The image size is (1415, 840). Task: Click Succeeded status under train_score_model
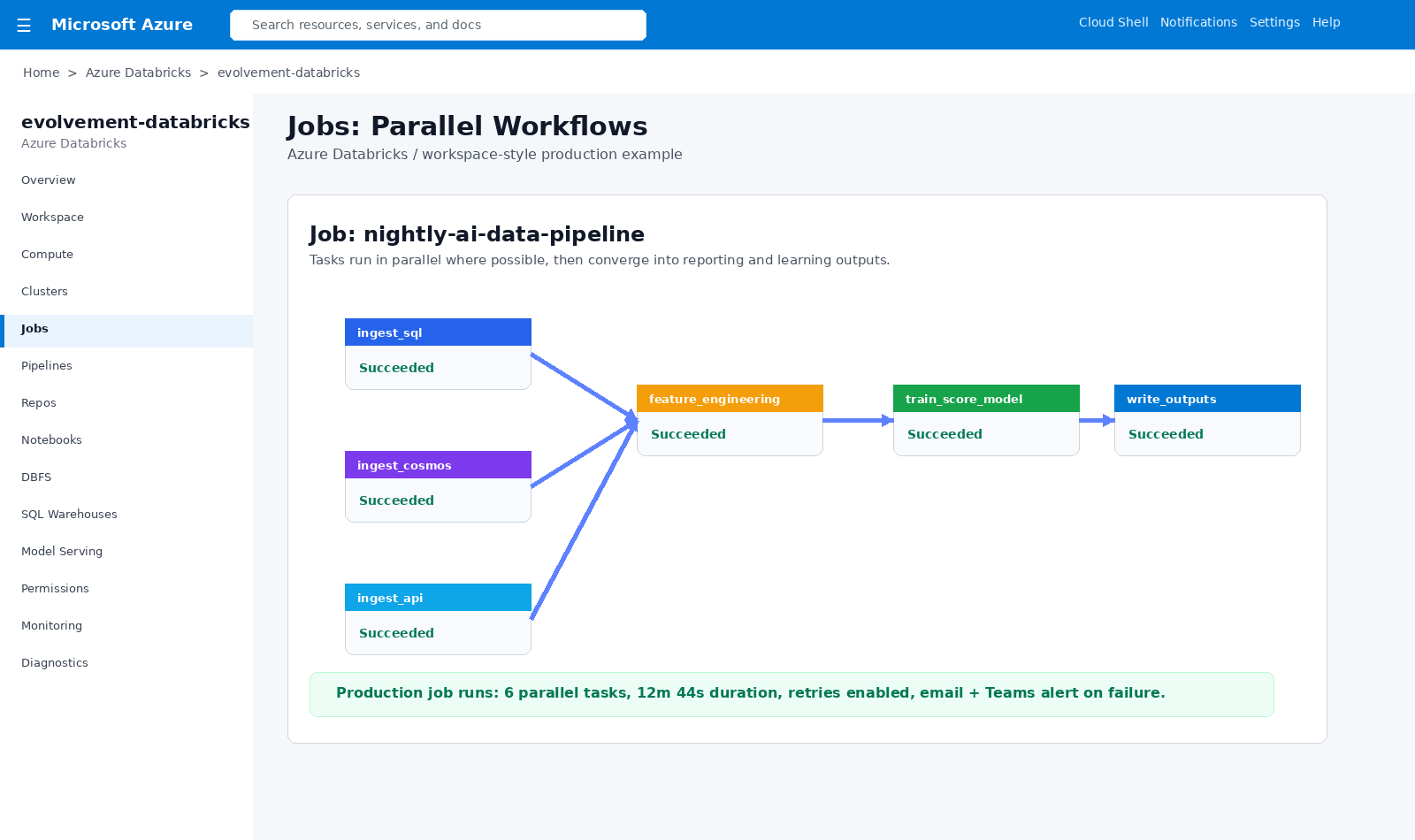pos(945,434)
